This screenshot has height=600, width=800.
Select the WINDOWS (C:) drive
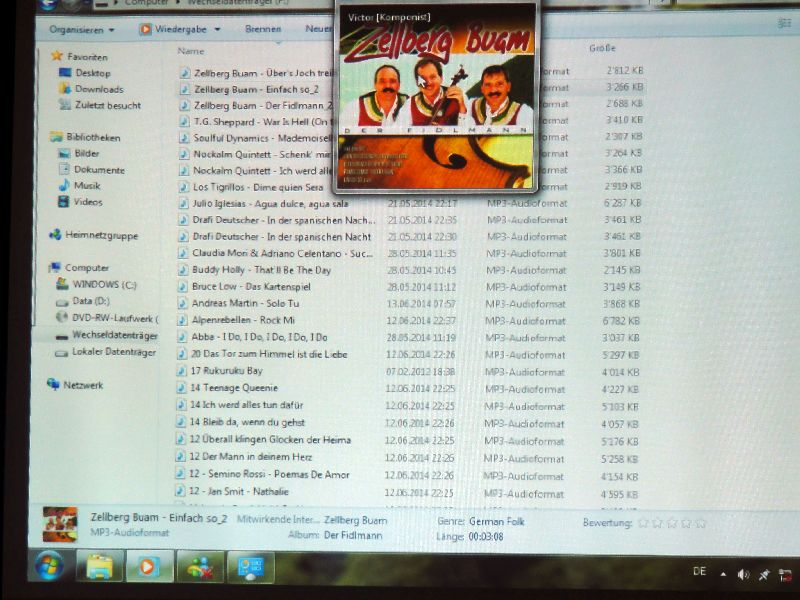[x=103, y=284]
